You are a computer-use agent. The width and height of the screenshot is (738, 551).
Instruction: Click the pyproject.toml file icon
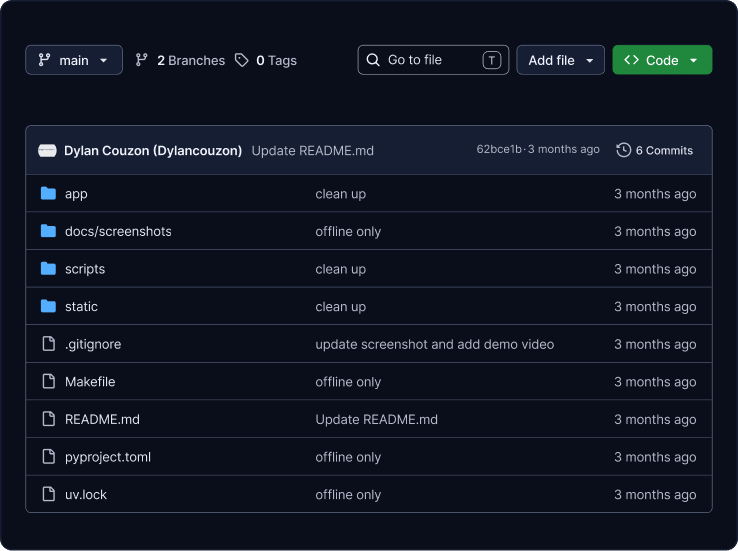click(x=48, y=456)
